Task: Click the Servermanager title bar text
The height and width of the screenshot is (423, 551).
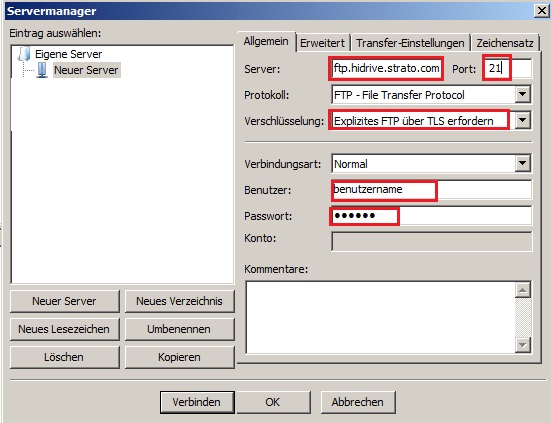Action: pyautogui.click(x=52, y=11)
